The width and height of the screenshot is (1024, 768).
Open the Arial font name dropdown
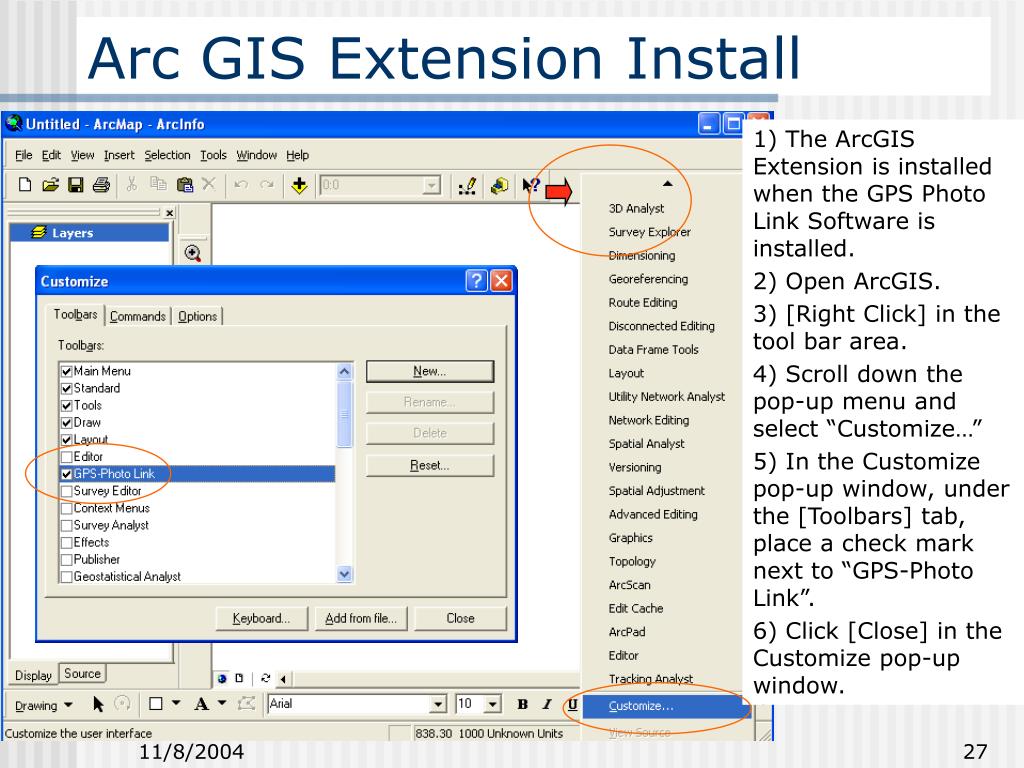[x=438, y=704]
